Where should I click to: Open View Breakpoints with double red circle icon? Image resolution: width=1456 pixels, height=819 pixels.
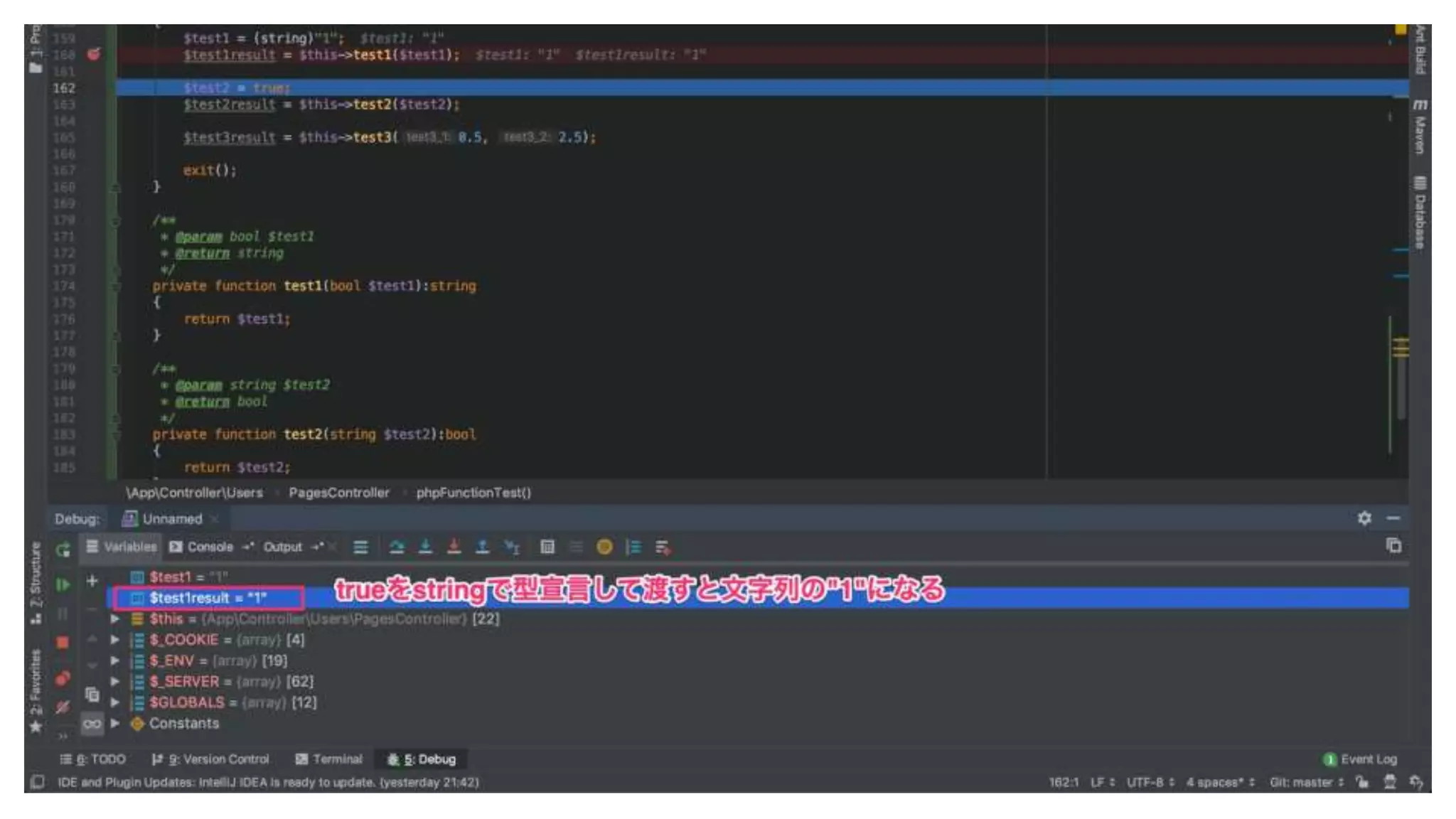63,678
